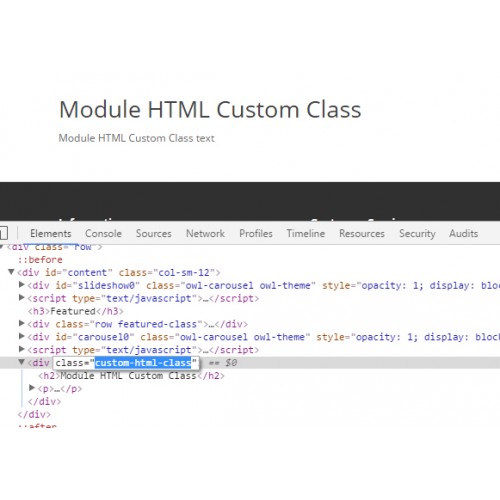Click the partially visible device mode icon

(3, 233)
